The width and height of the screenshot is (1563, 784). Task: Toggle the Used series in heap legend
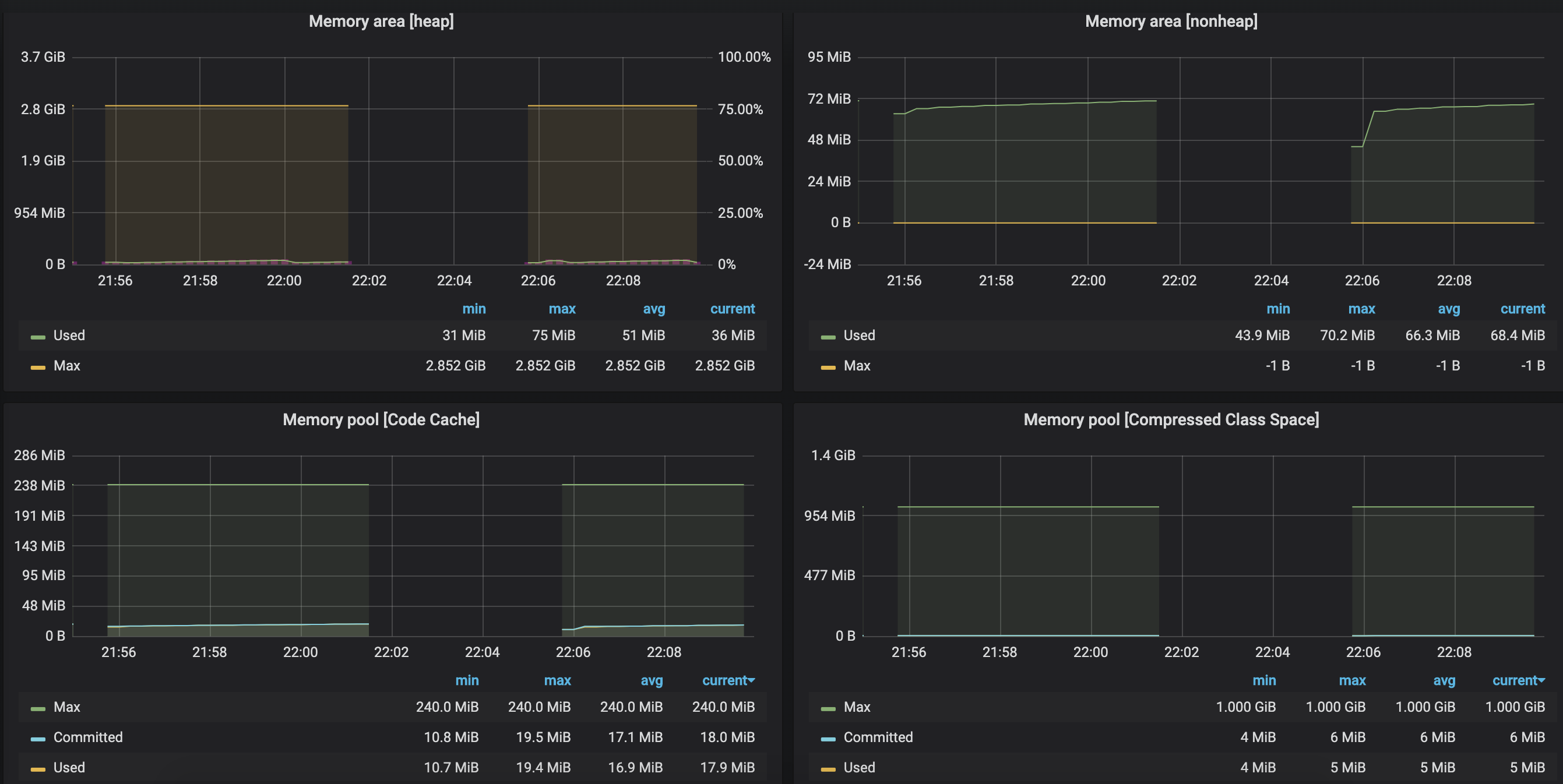69,336
